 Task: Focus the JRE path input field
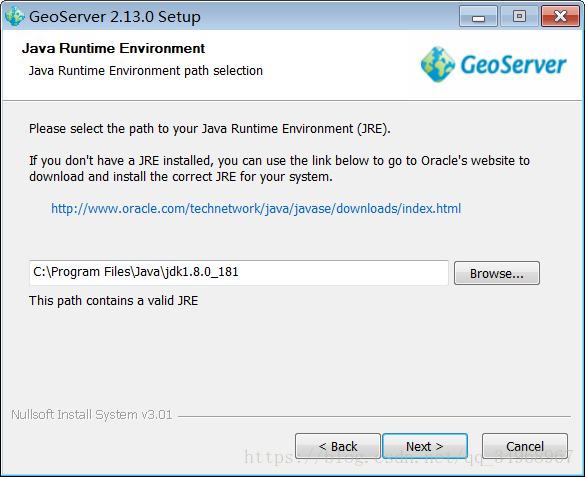point(239,273)
